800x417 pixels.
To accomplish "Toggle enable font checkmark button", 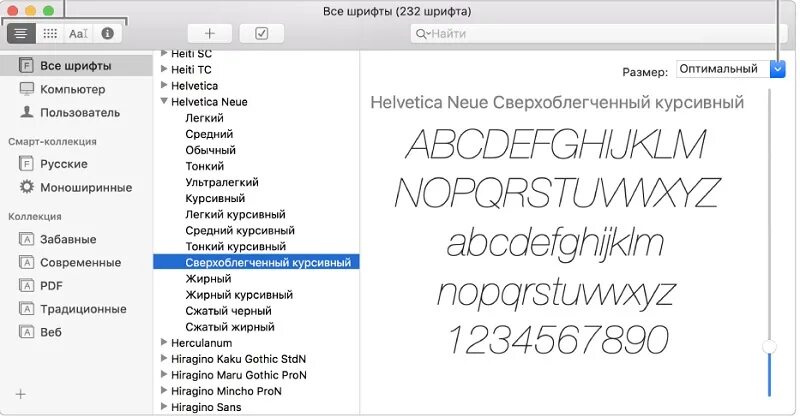I will pos(261,34).
